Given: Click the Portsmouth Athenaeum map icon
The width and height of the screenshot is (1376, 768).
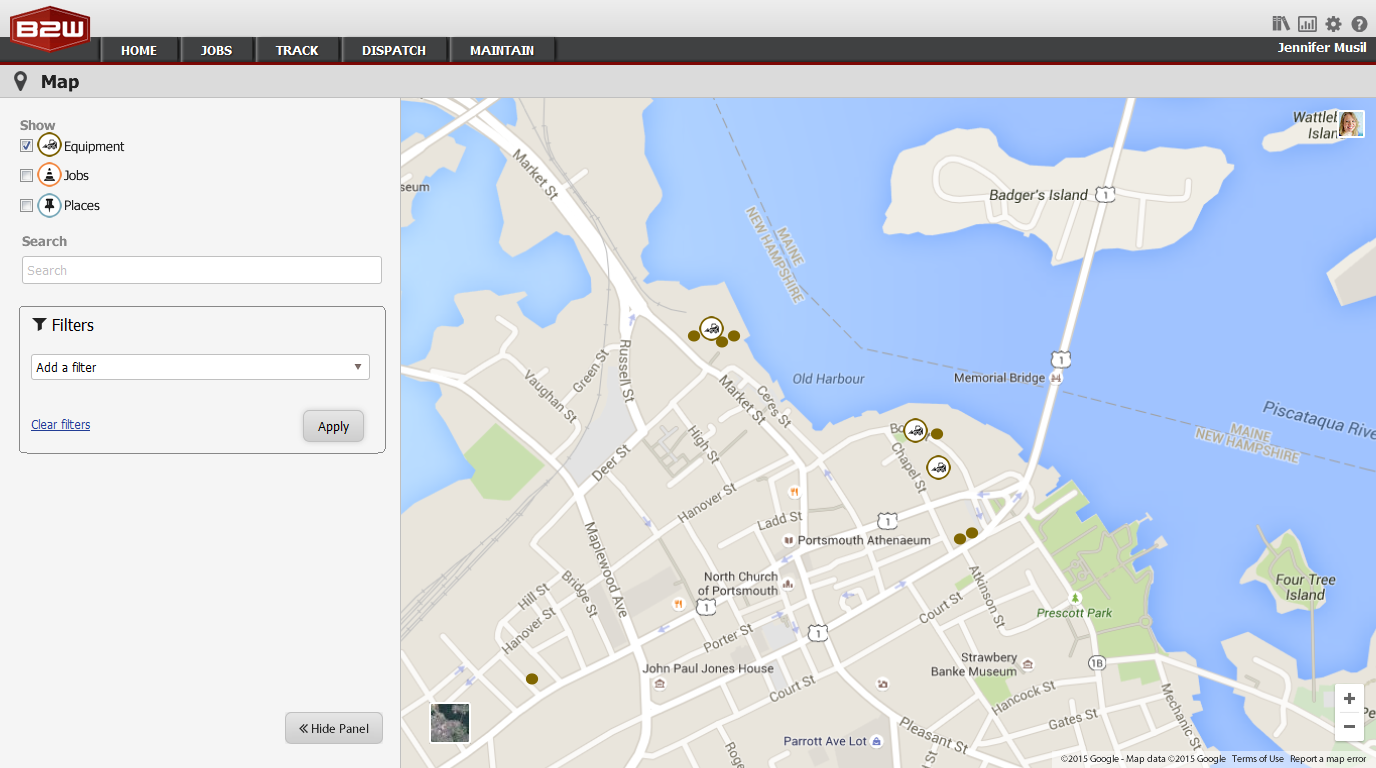Looking at the screenshot, I should point(788,540).
